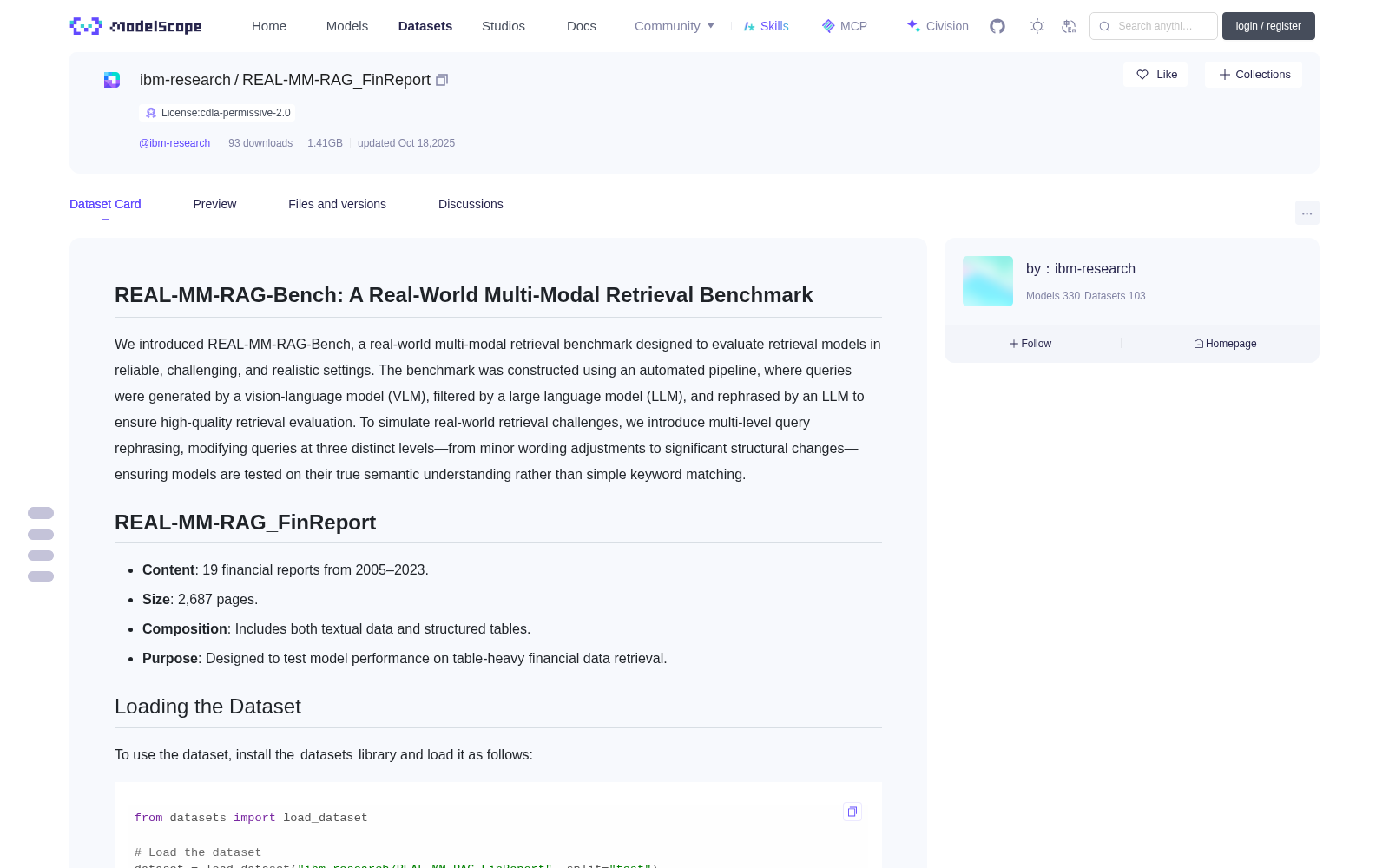Screen dimensions: 1389x868
Task: Jump to first section via outline marker
Action: pos(41,513)
